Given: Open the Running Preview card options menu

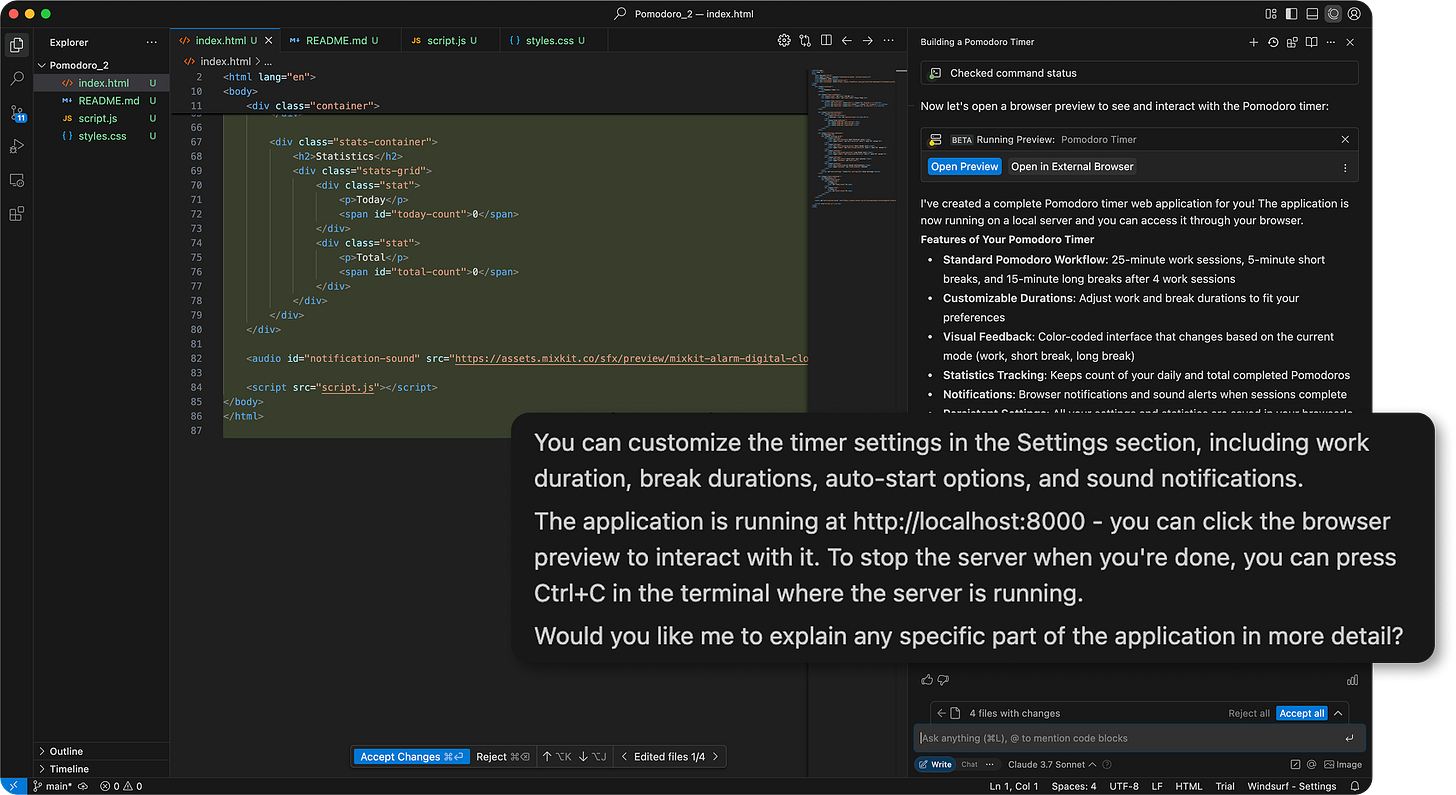Looking at the screenshot, I should point(1345,167).
